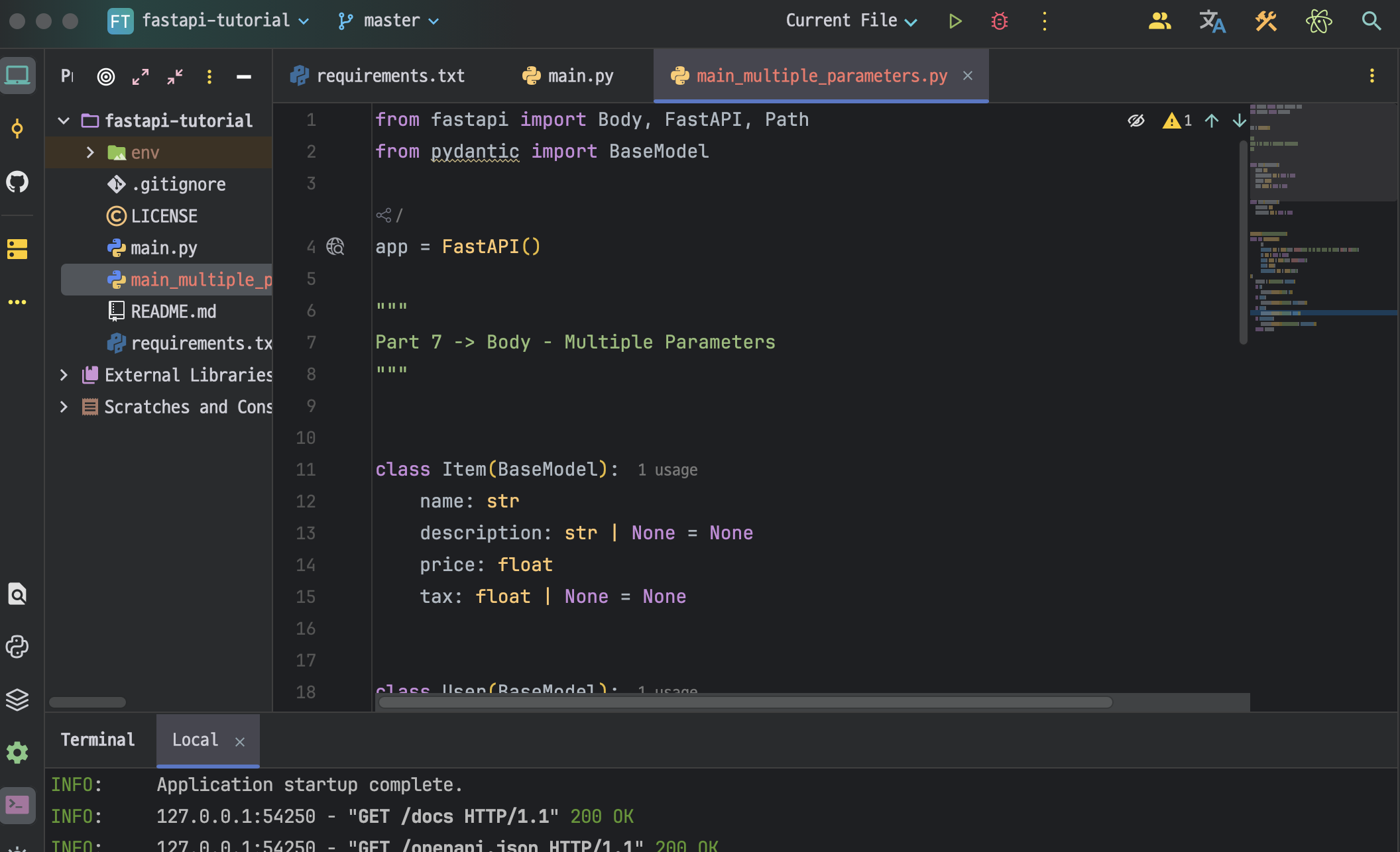Toggle highlighted problems with the crossed-eye icon
1400x852 pixels.
1136,121
